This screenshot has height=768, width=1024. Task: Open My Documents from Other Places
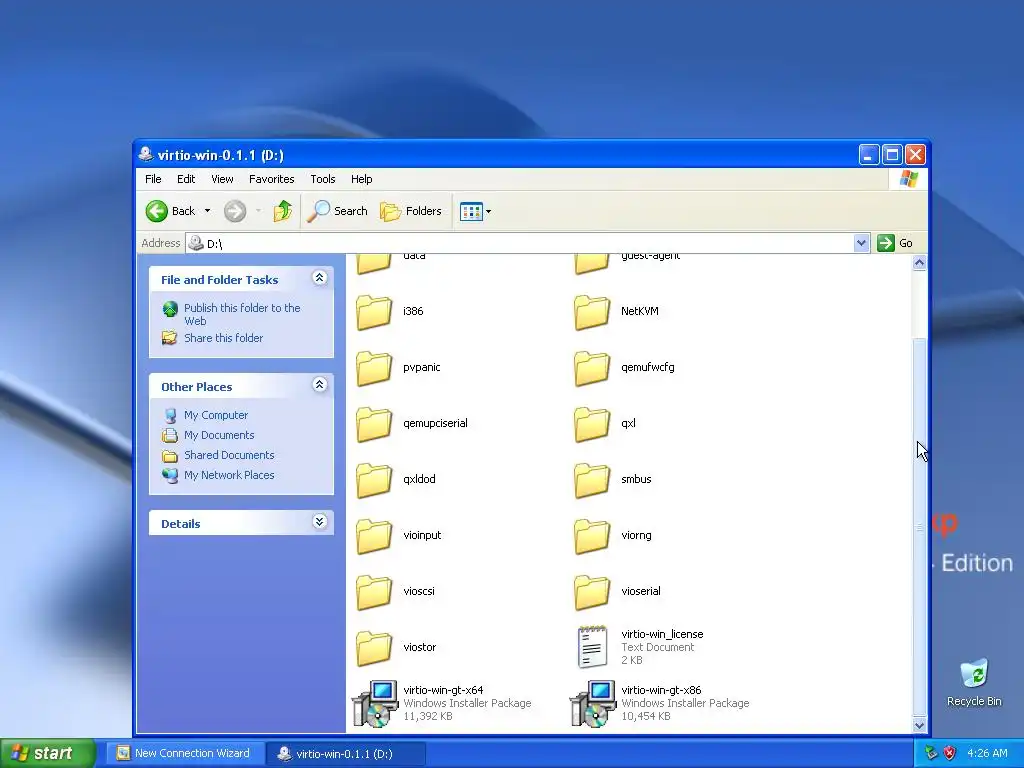pyautogui.click(x=219, y=435)
